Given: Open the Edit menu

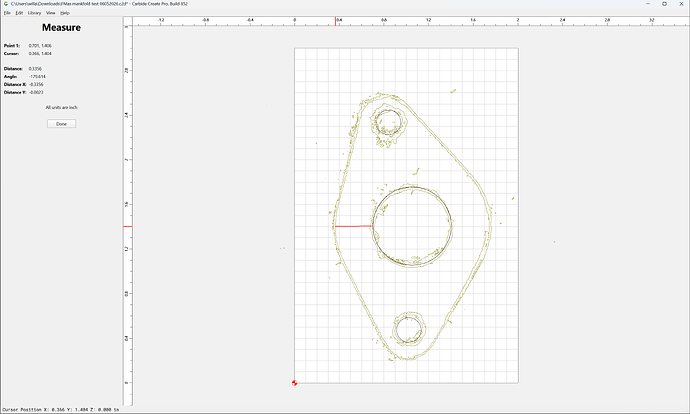Looking at the screenshot, I should pos(19,13).
